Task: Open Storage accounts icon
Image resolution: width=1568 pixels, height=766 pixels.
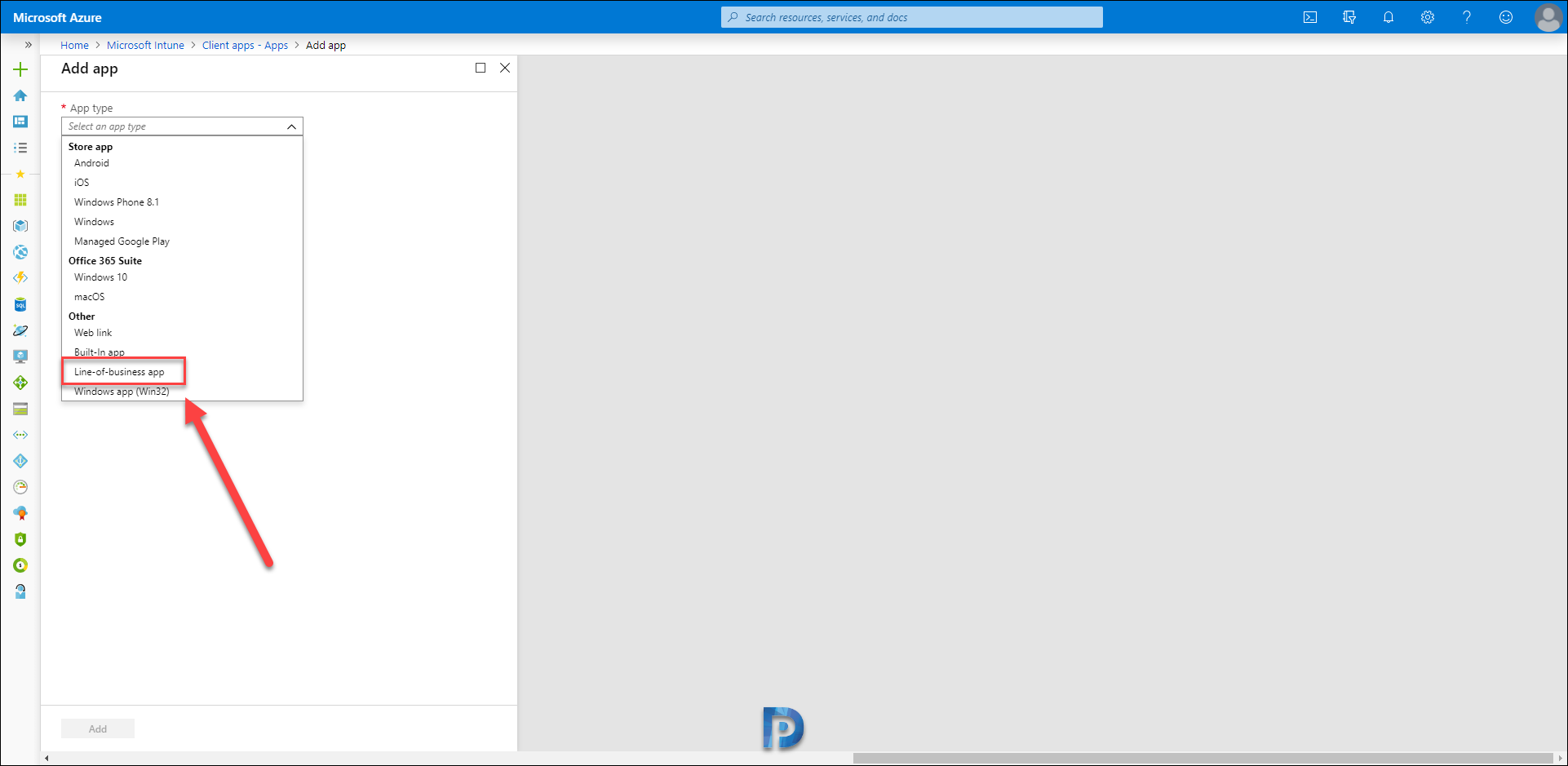Action: click(20, 409)
